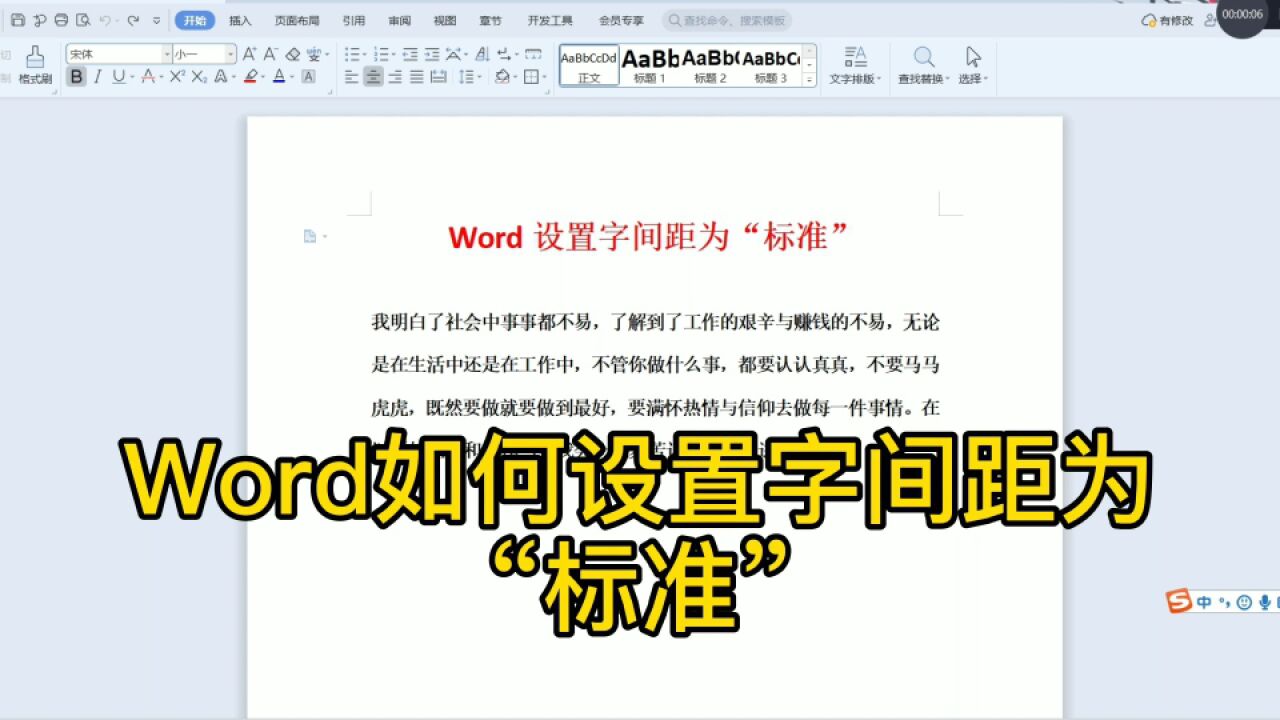Toggle Italic formatting

click(98, 77)
